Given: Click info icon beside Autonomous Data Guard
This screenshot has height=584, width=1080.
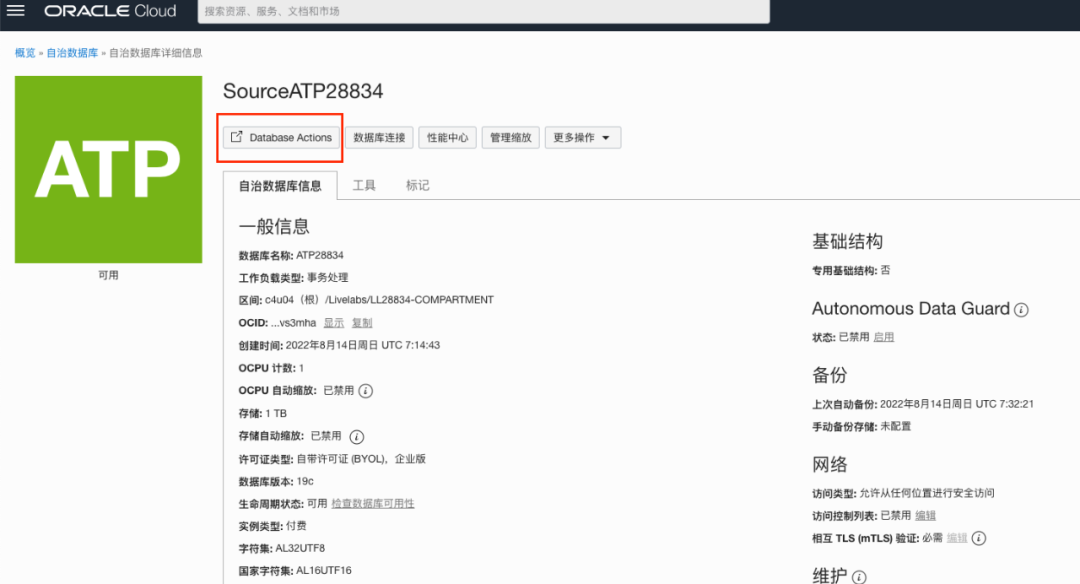Looking at the screenshot, I should (1021, 310).
